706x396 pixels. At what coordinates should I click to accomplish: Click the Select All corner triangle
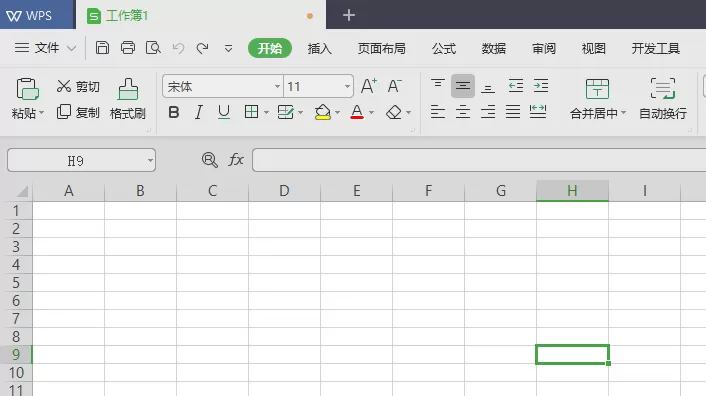23,192
